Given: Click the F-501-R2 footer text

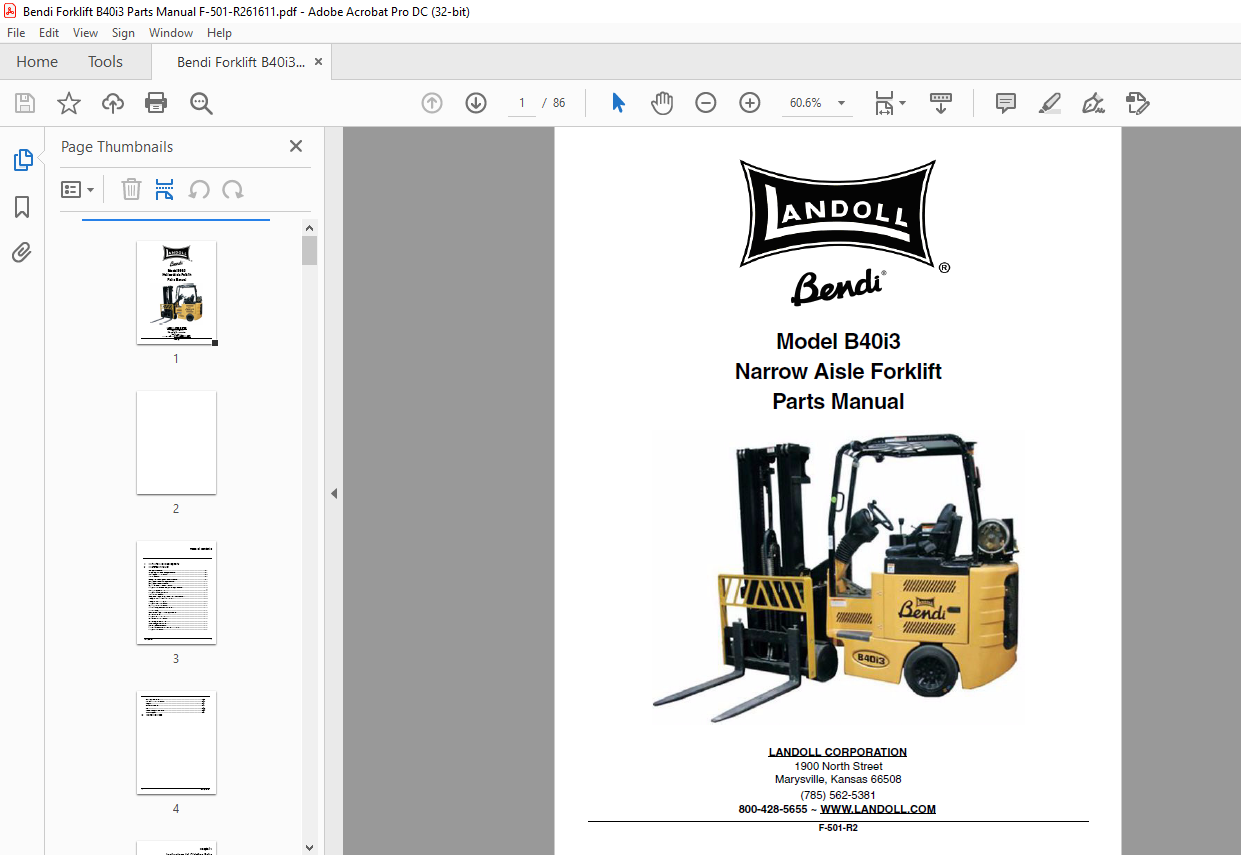Looking at the screenshot, I should point(838,828).
